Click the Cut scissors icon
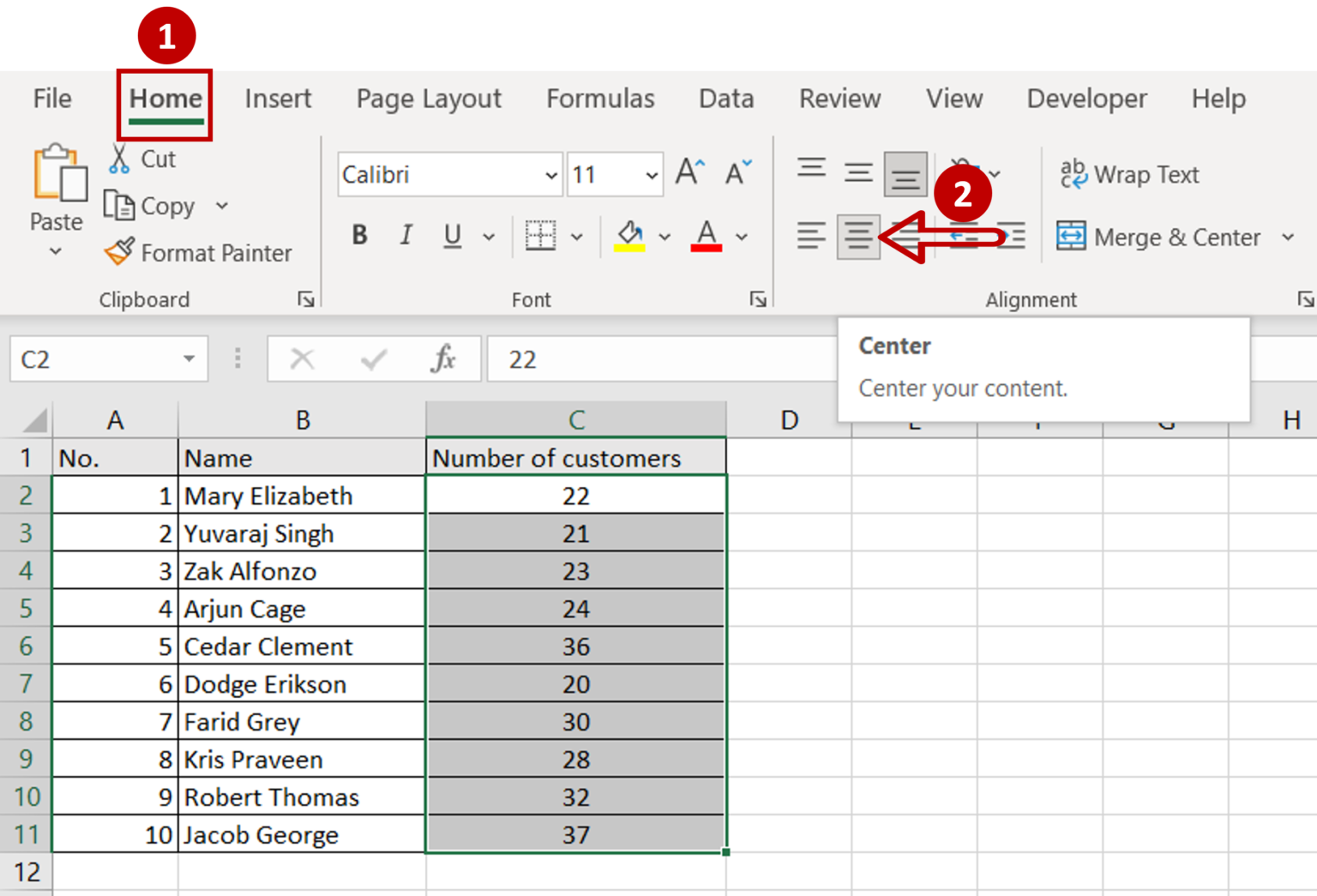The image size is (1317, 896). (x=119, y=159)
